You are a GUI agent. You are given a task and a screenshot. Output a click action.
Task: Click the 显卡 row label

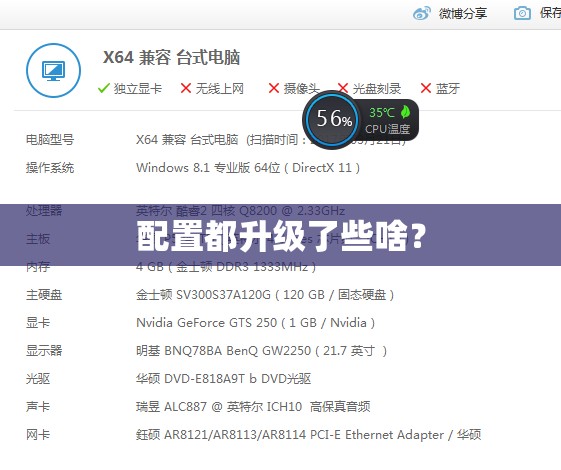click(x=38, y=323)
